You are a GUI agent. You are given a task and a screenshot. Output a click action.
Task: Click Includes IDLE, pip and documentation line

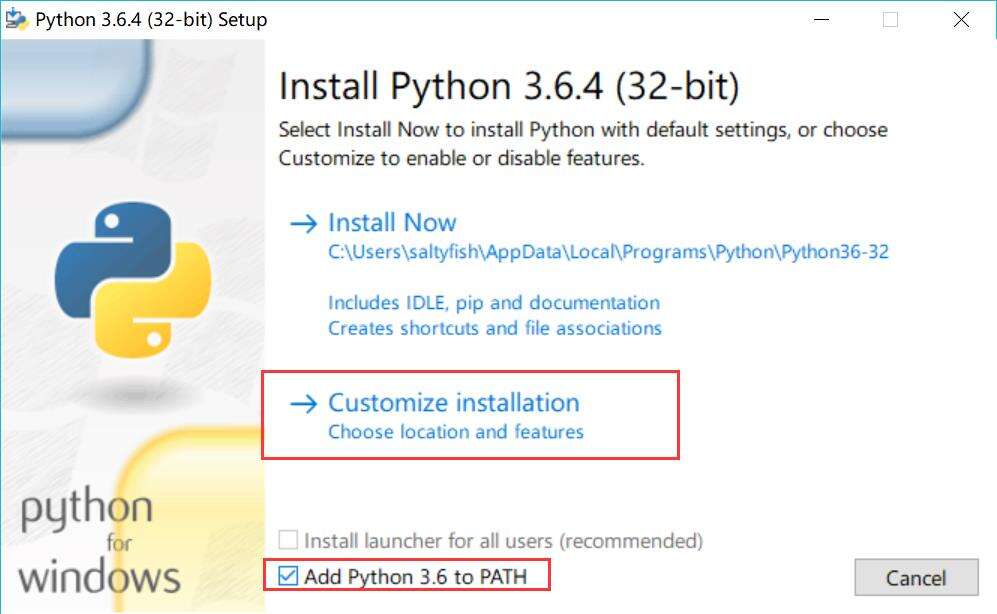coord(494,303)
